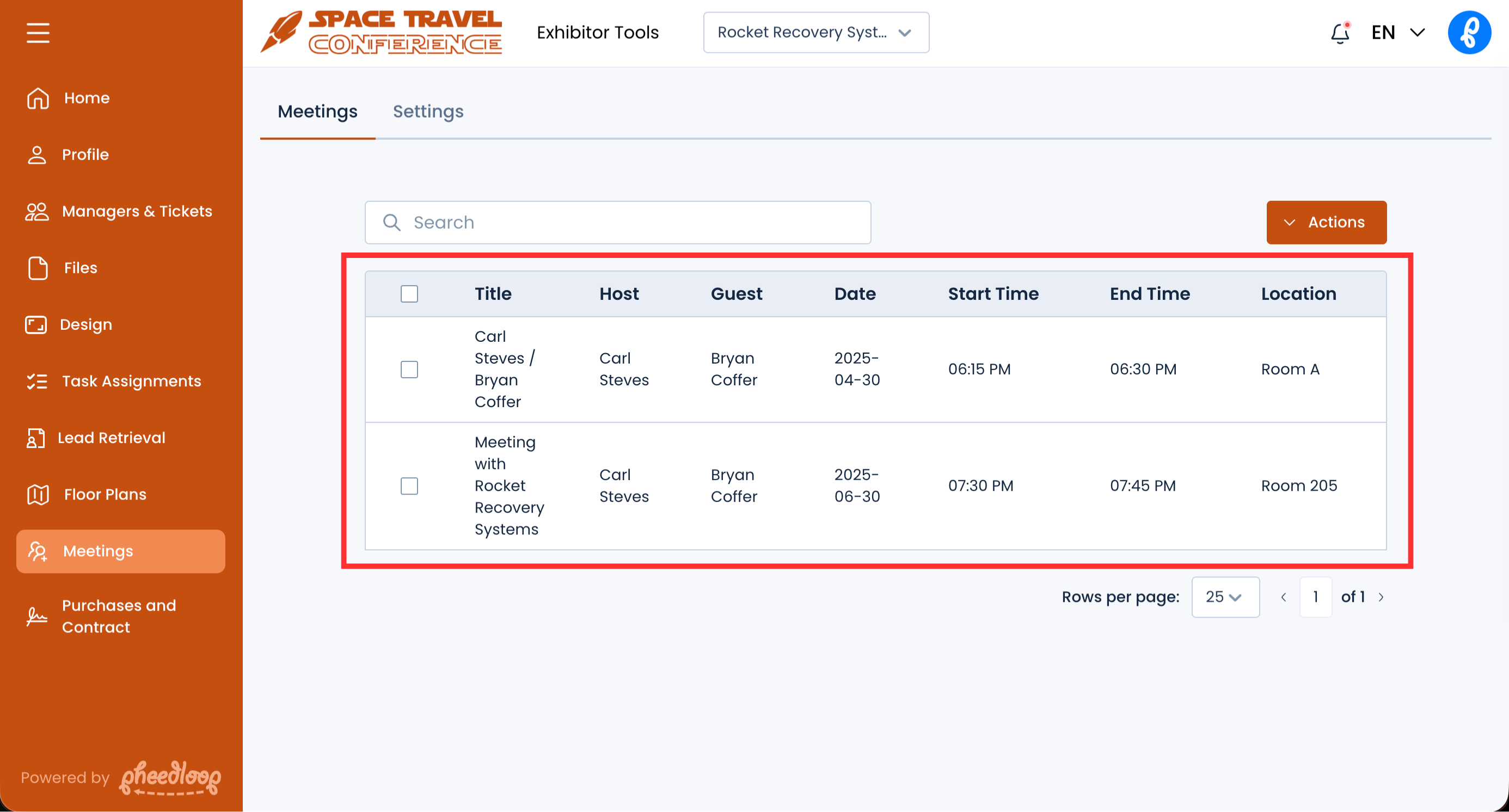The width and height of the screenshot is (1509, 812).
Task: Click the notification bell icon
Action: (x=1340, y=33)
